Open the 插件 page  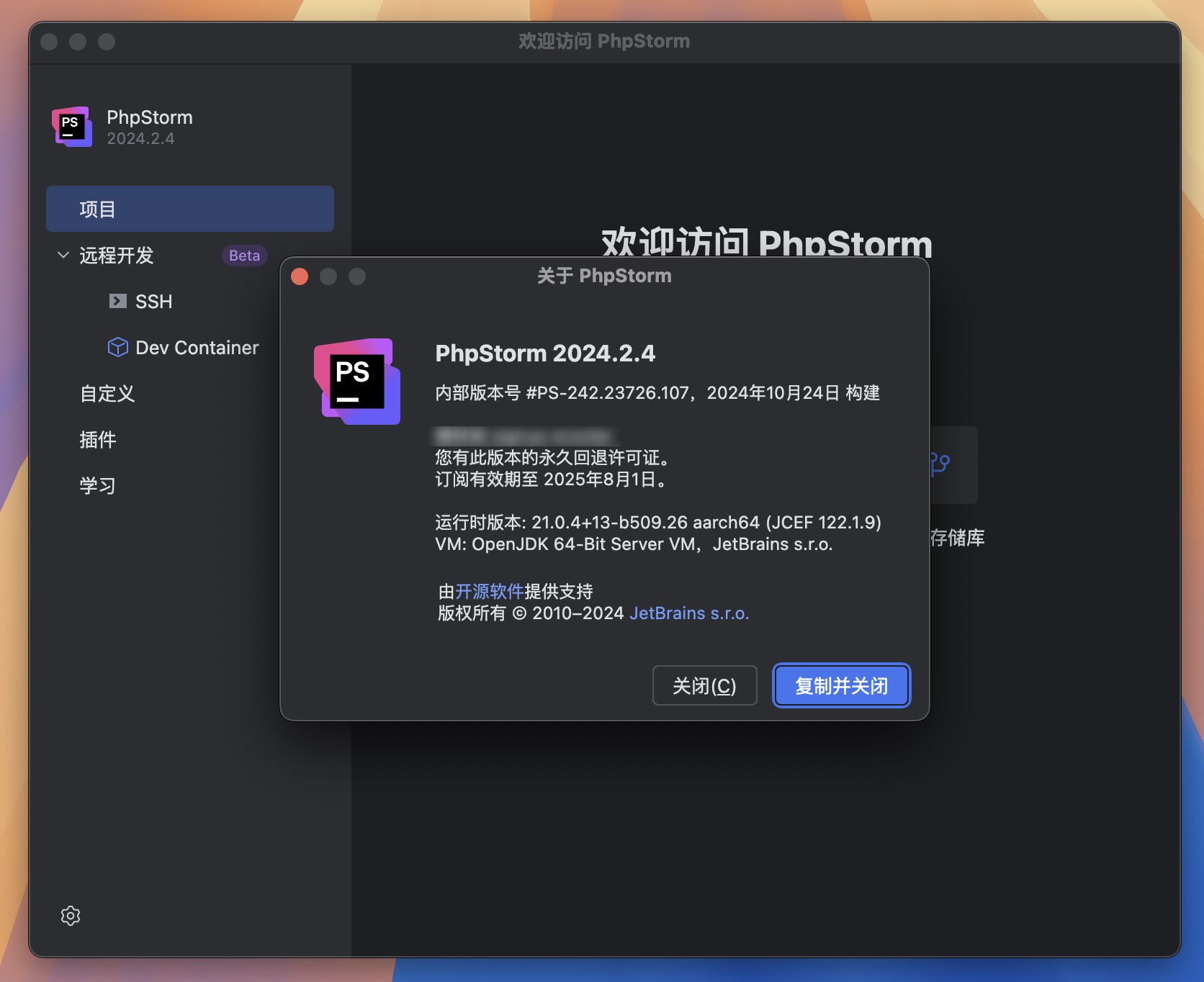(x=98, y=439)
